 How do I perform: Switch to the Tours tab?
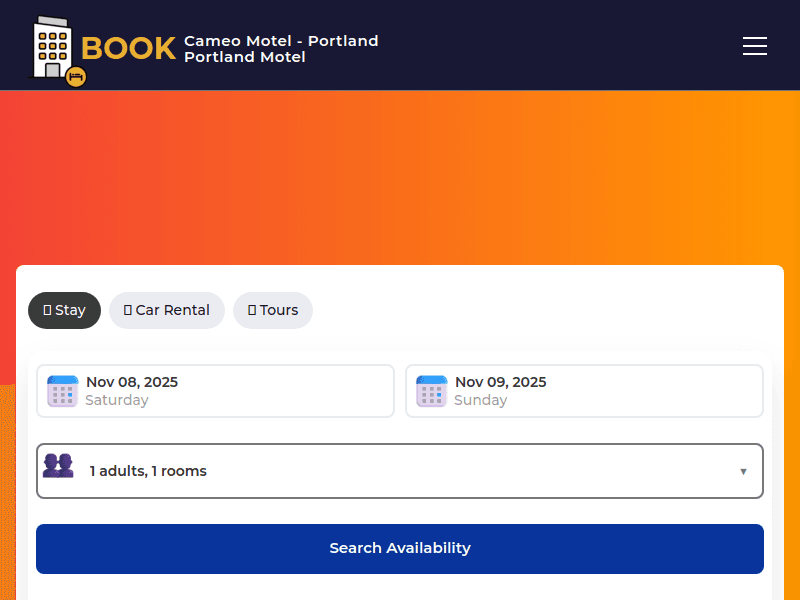coord(273,310)
